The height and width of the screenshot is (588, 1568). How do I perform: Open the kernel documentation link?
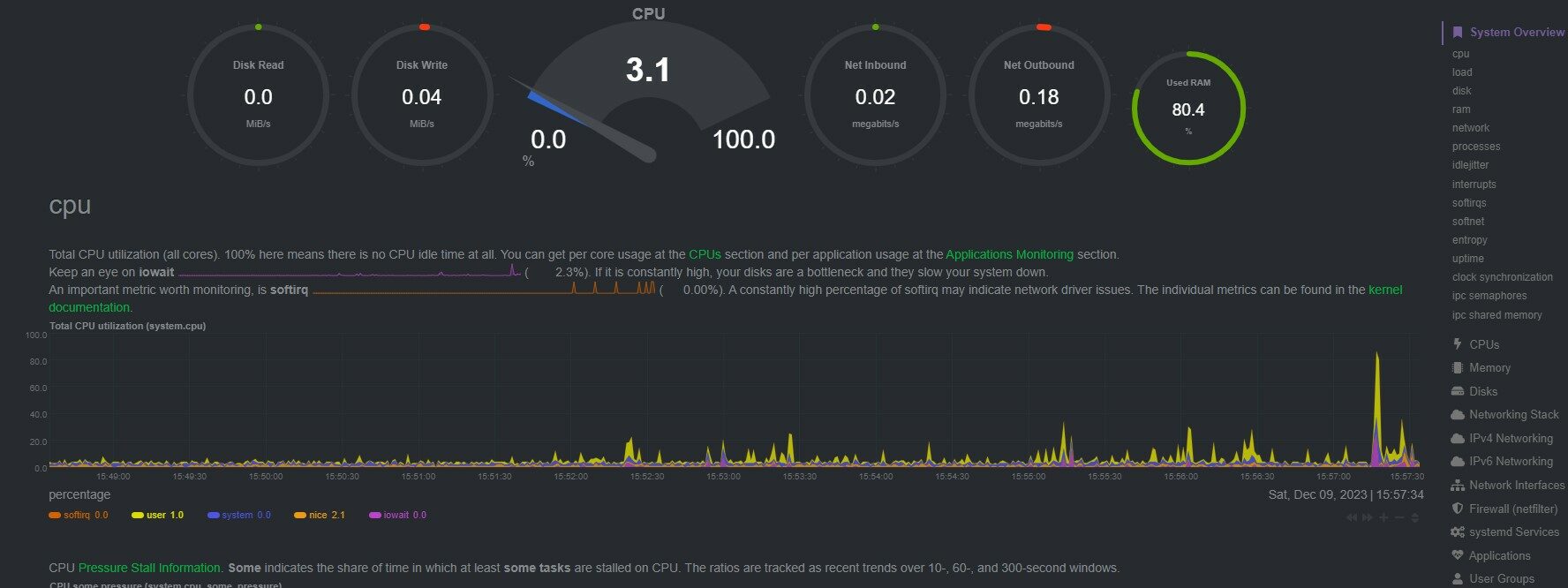1385,290
